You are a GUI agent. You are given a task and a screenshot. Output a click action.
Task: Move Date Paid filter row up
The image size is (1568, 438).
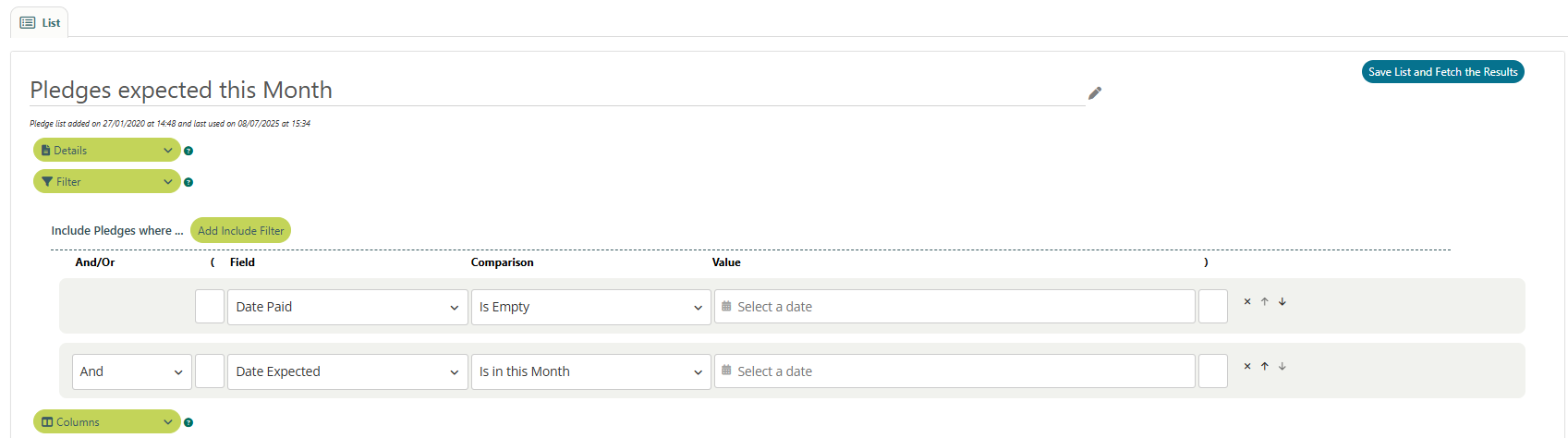(1265, 301)
